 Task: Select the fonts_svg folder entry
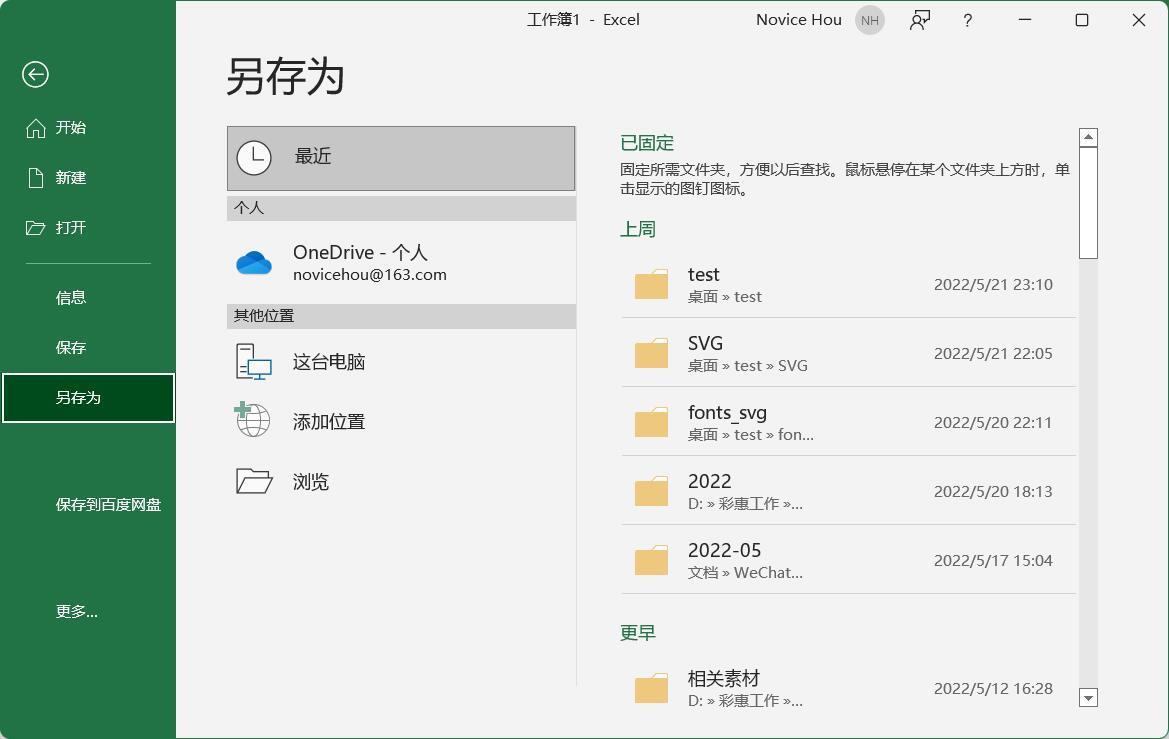point(847,422)
